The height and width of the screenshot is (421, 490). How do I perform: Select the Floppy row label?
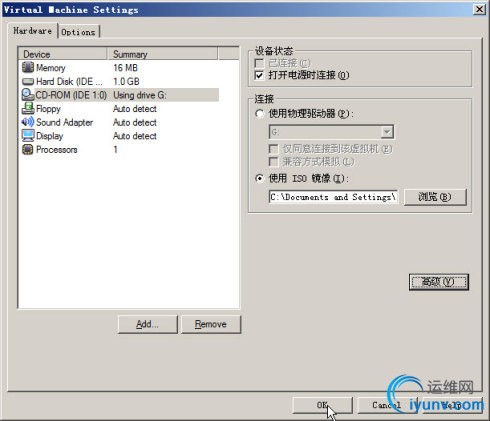(48, 109)
